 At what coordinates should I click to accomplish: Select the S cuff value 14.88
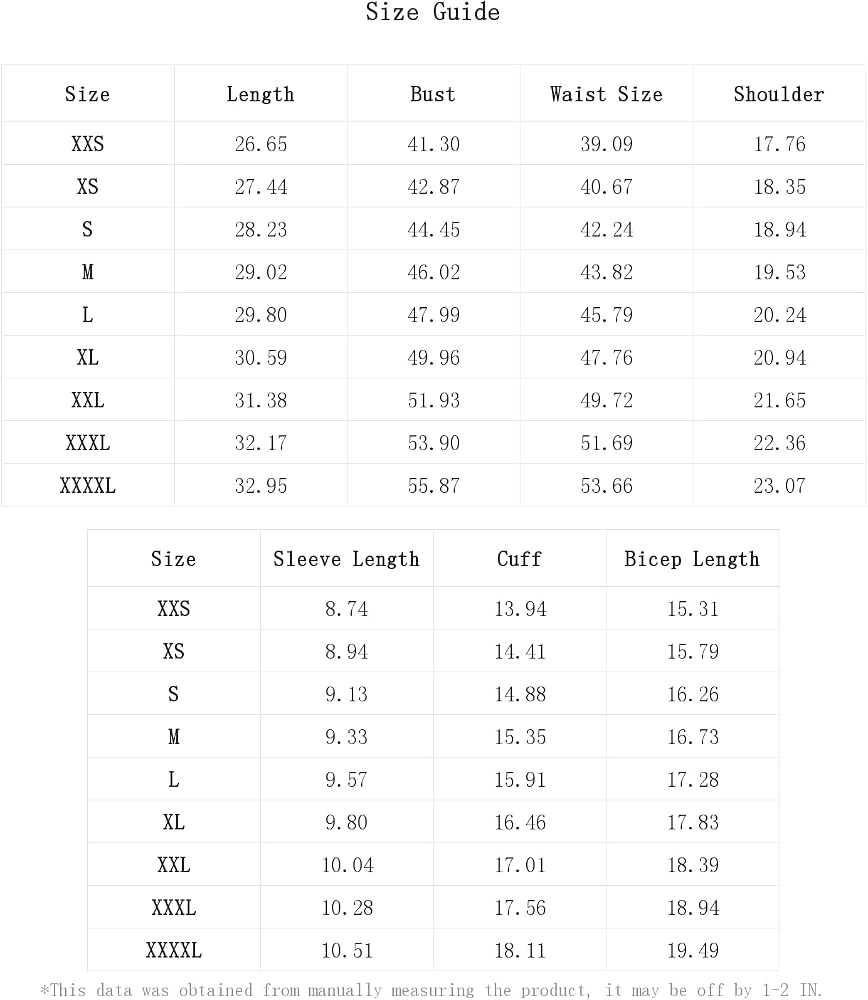tap(520, 695)
